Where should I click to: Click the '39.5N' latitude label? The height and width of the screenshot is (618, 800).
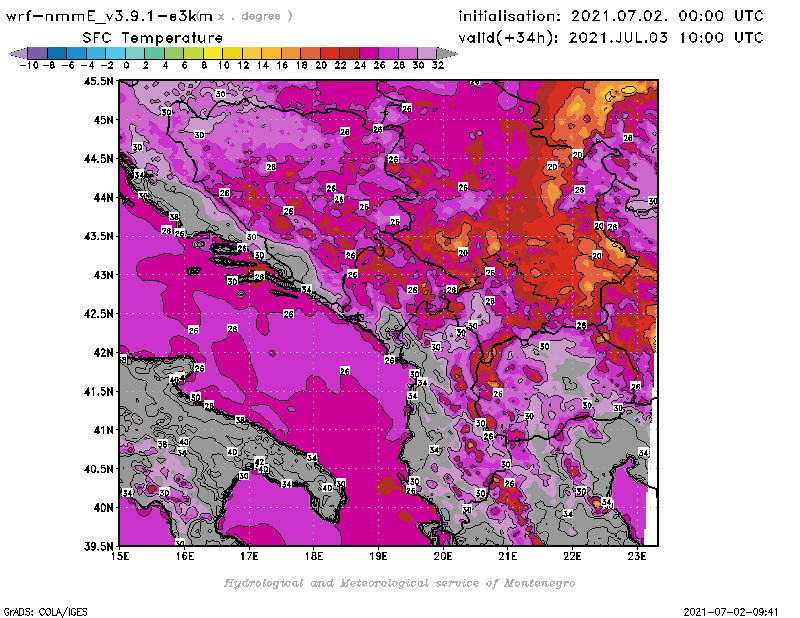coord(98,547)
